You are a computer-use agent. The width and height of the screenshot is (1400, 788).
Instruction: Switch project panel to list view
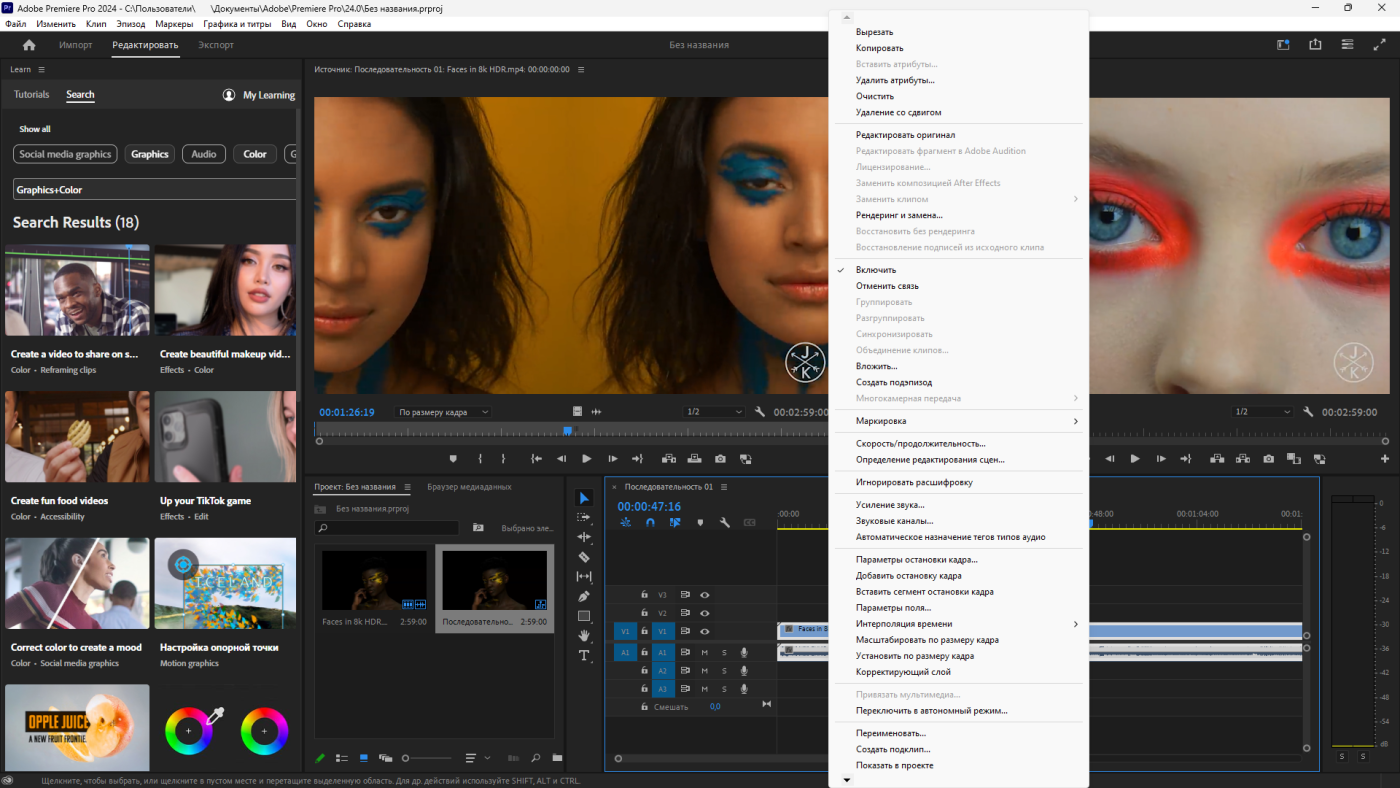[x=342, y=758]
